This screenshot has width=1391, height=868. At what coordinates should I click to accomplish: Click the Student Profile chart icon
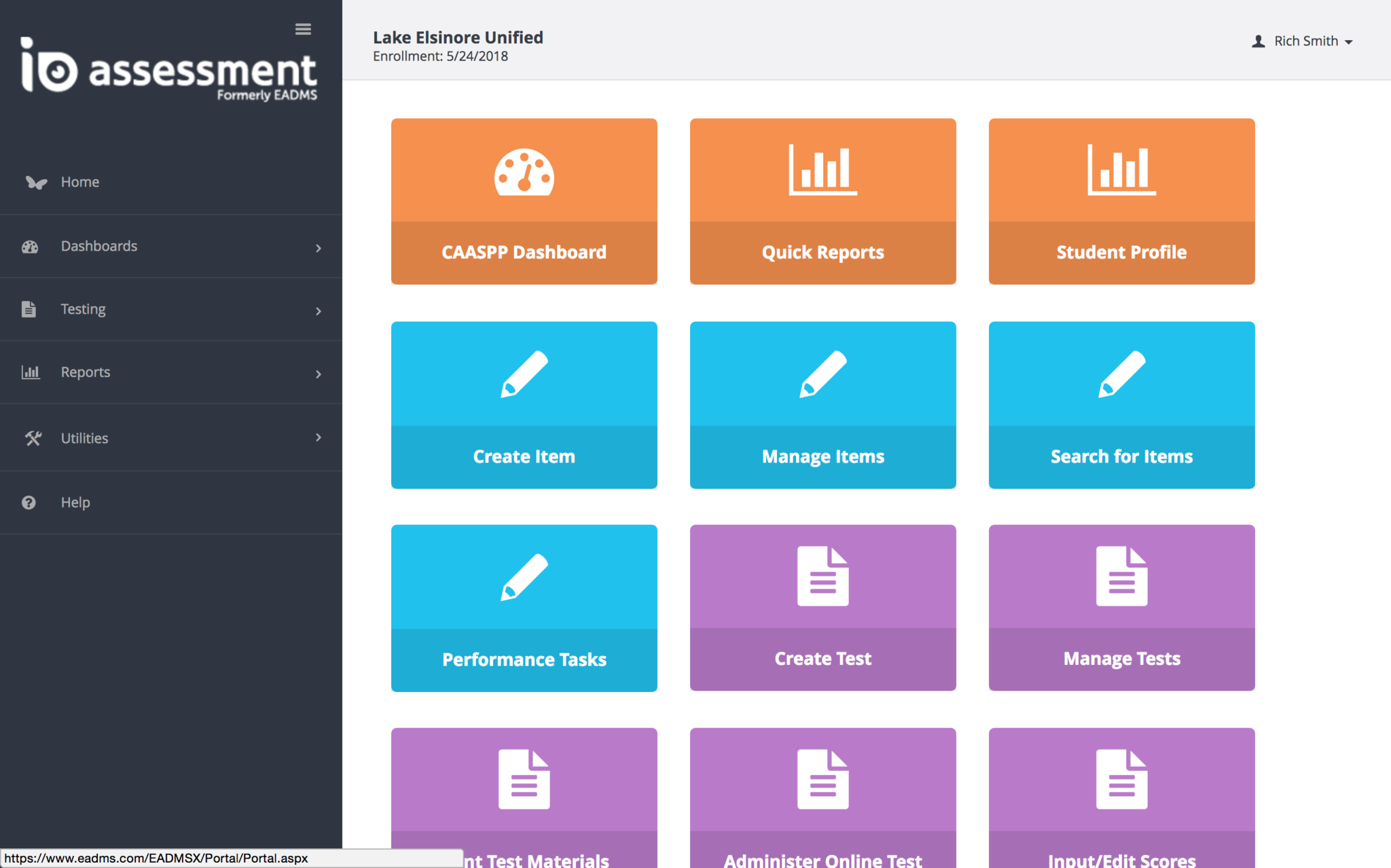pyautogui.click(x=1121, y=170)
